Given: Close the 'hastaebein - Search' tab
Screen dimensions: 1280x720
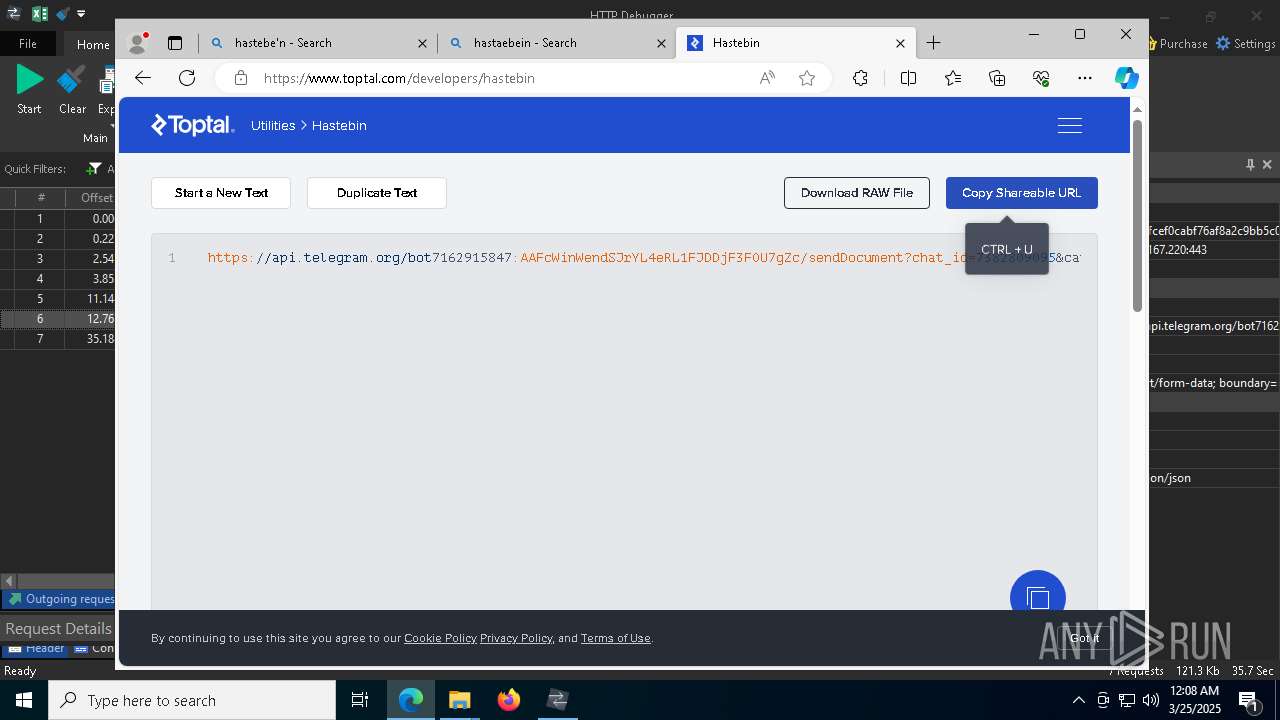Looking at the screenshot, I should [x=661, y=43].
